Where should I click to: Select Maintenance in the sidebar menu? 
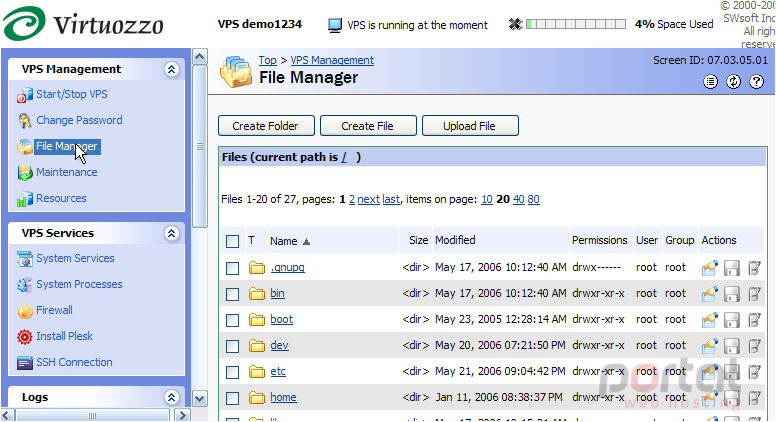(x=66, y=172)
